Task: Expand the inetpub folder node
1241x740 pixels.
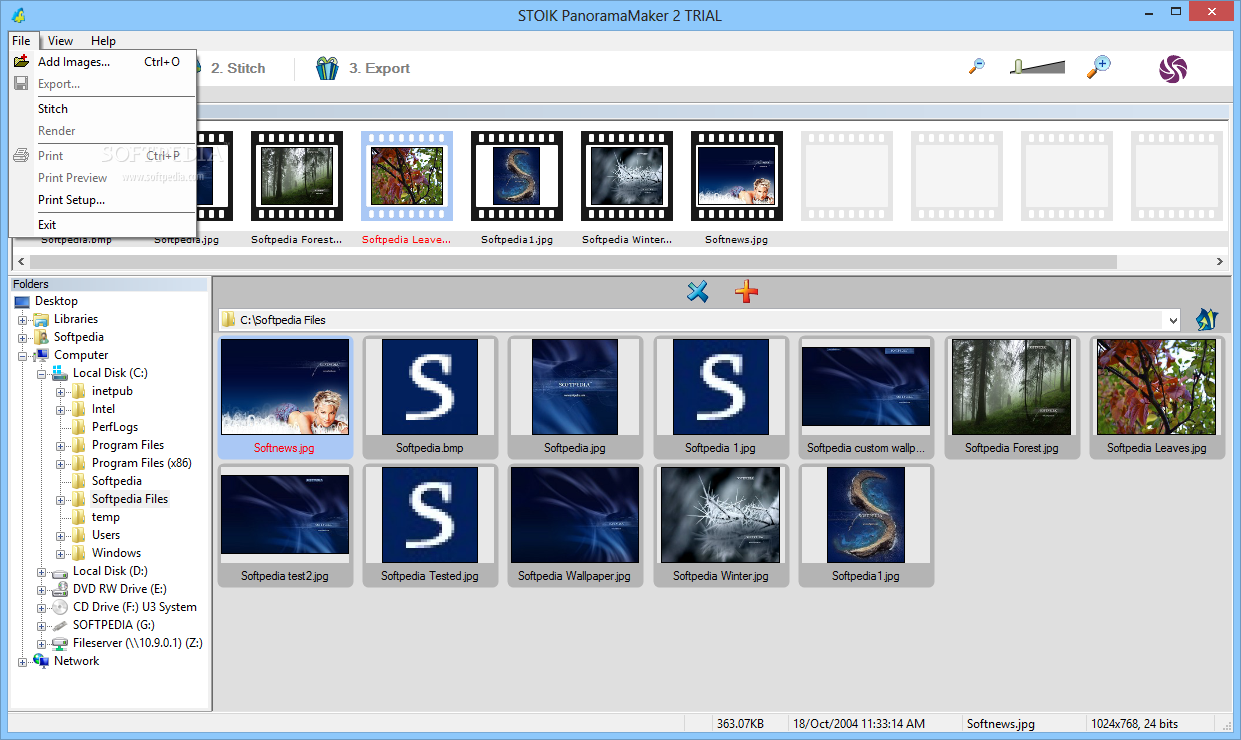Action: pyautogui.click(x=61, y=391)
